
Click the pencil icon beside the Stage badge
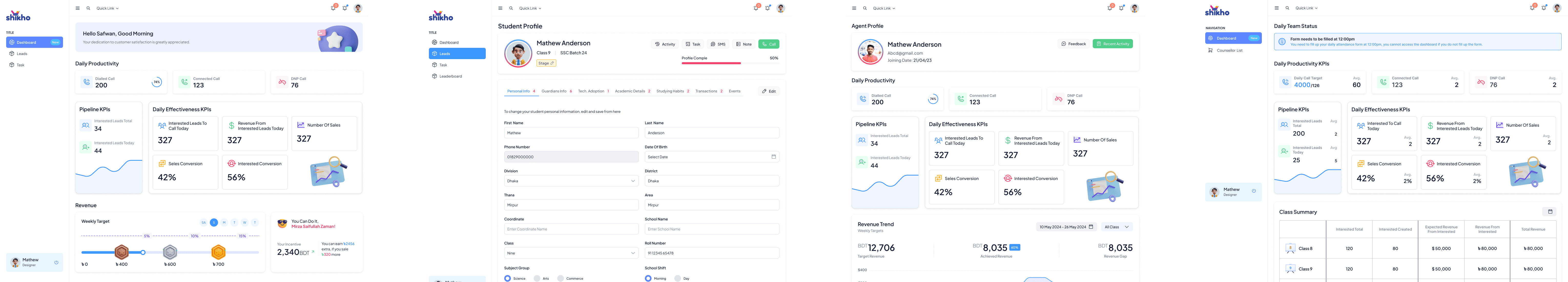(552, 63)
